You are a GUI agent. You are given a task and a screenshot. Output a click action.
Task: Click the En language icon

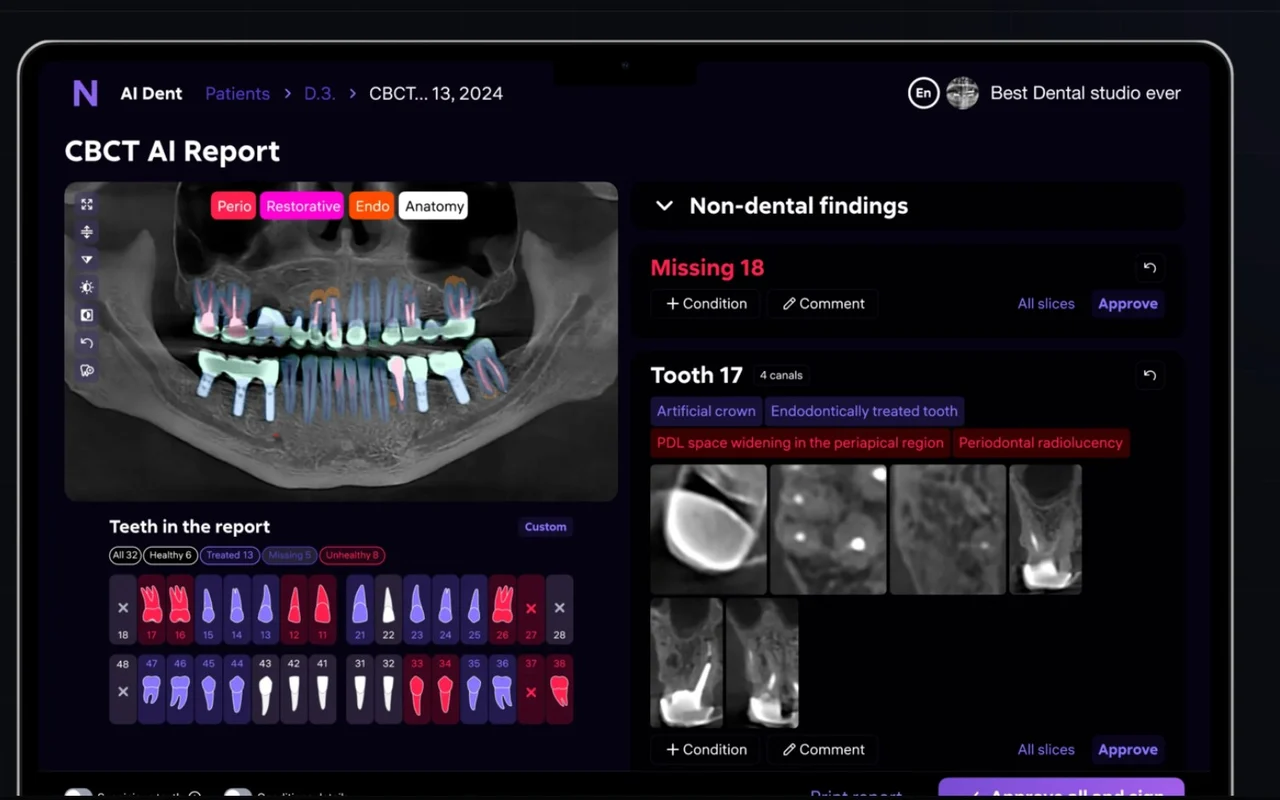click(924, 93)
